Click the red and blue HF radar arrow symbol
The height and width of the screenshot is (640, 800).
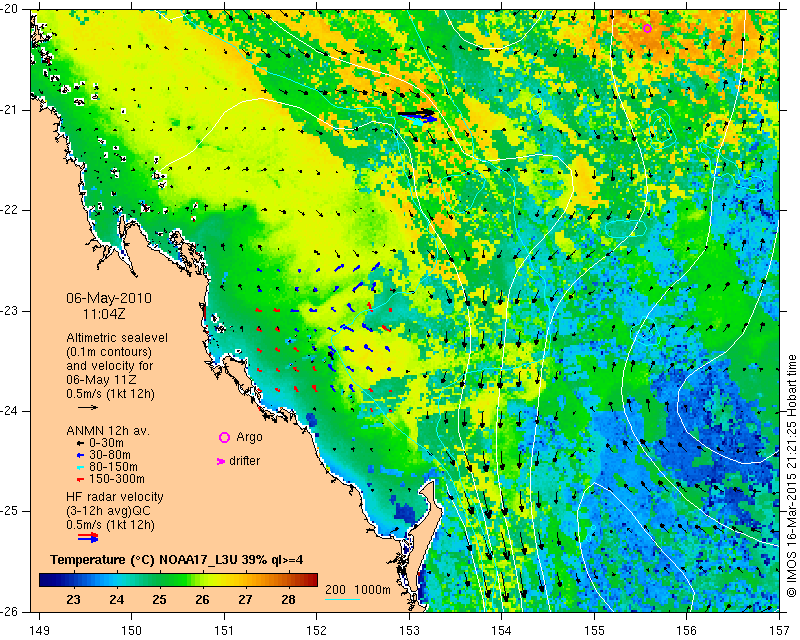[x=88, y=538]
